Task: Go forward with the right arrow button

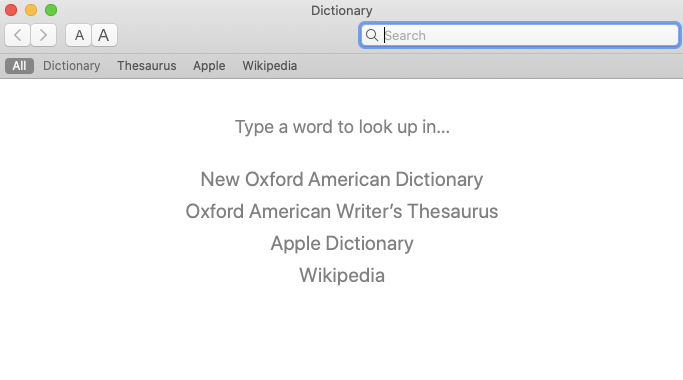Action: coord(43,35)
